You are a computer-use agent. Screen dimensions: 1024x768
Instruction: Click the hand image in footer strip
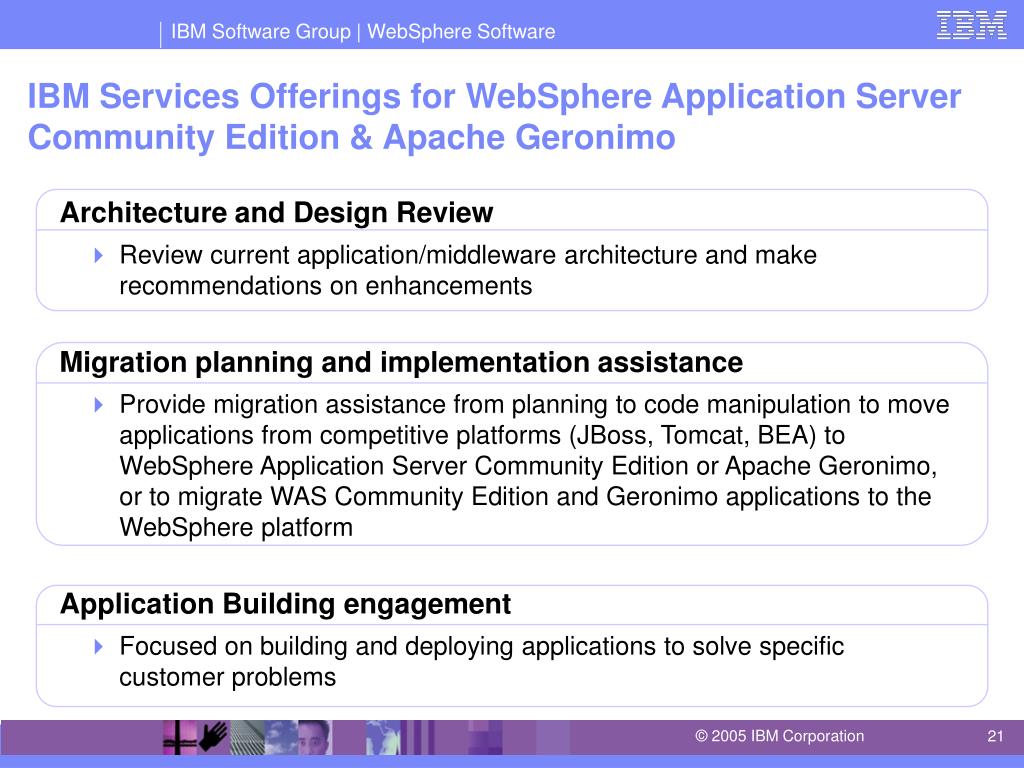(x=213, y=737)
